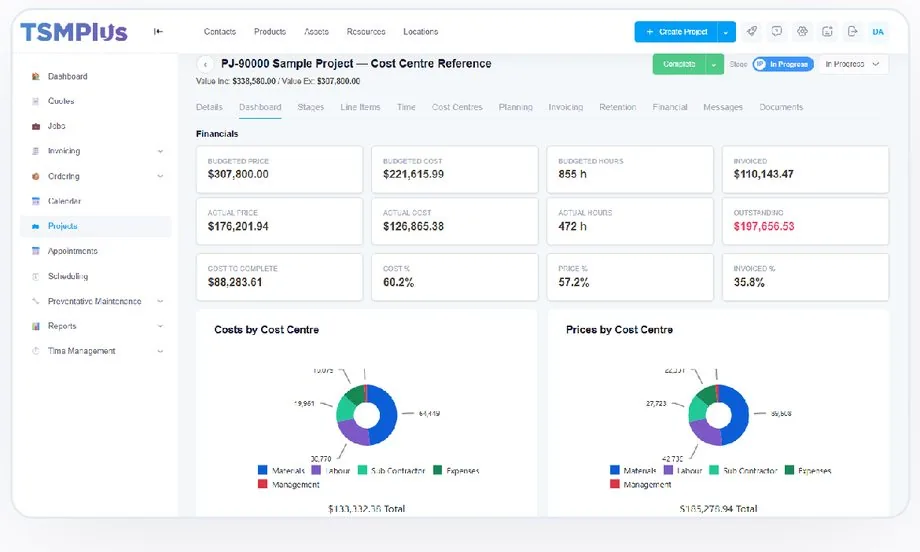
Task: Click the Costs by Cost Centre donut chart
Action: 367,415
